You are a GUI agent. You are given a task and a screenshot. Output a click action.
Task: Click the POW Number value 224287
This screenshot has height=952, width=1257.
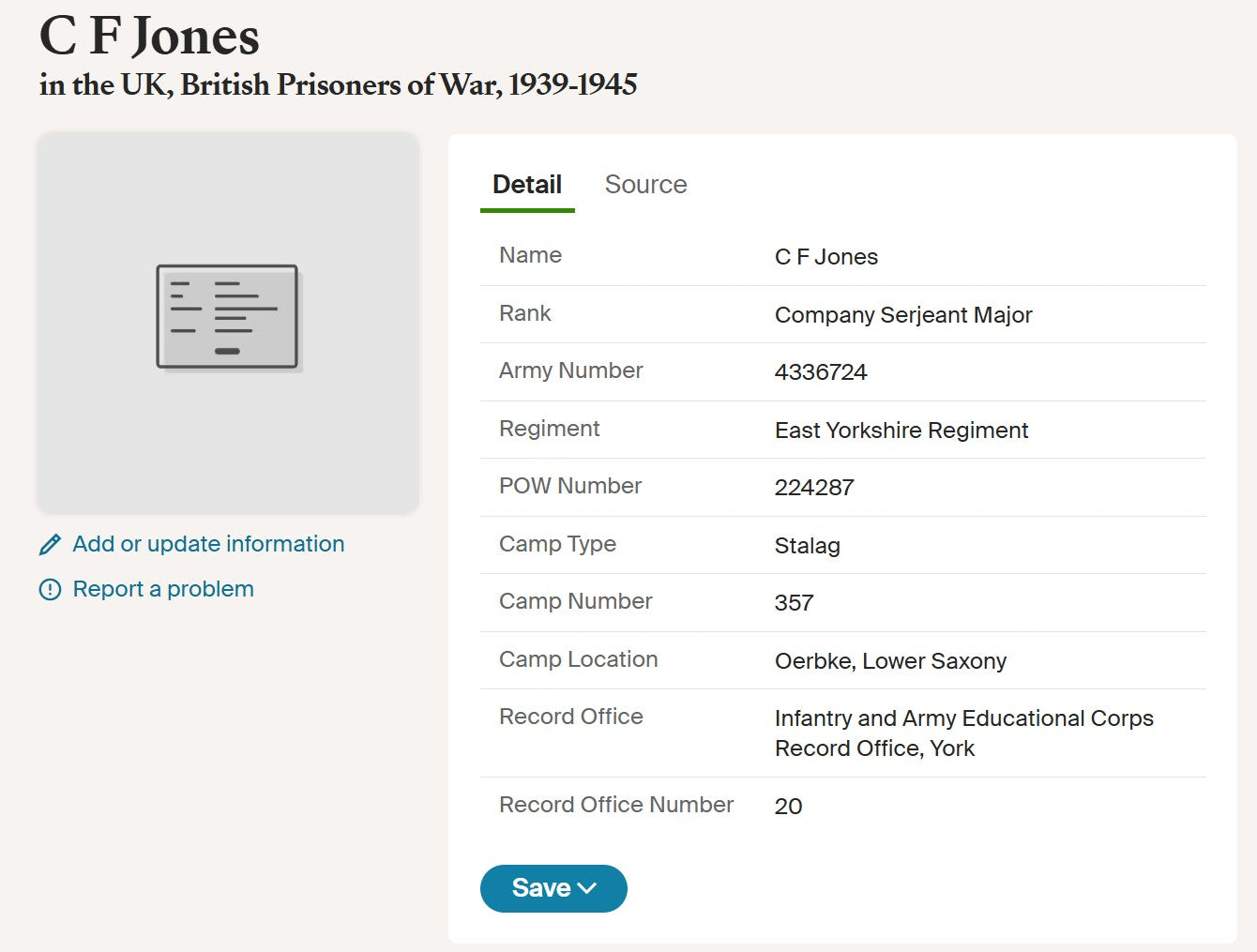[x=813, y=488]
